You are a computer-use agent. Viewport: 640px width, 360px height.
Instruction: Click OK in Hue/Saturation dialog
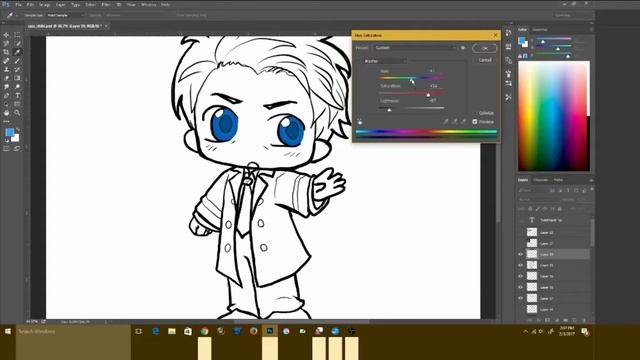point(484,48)
